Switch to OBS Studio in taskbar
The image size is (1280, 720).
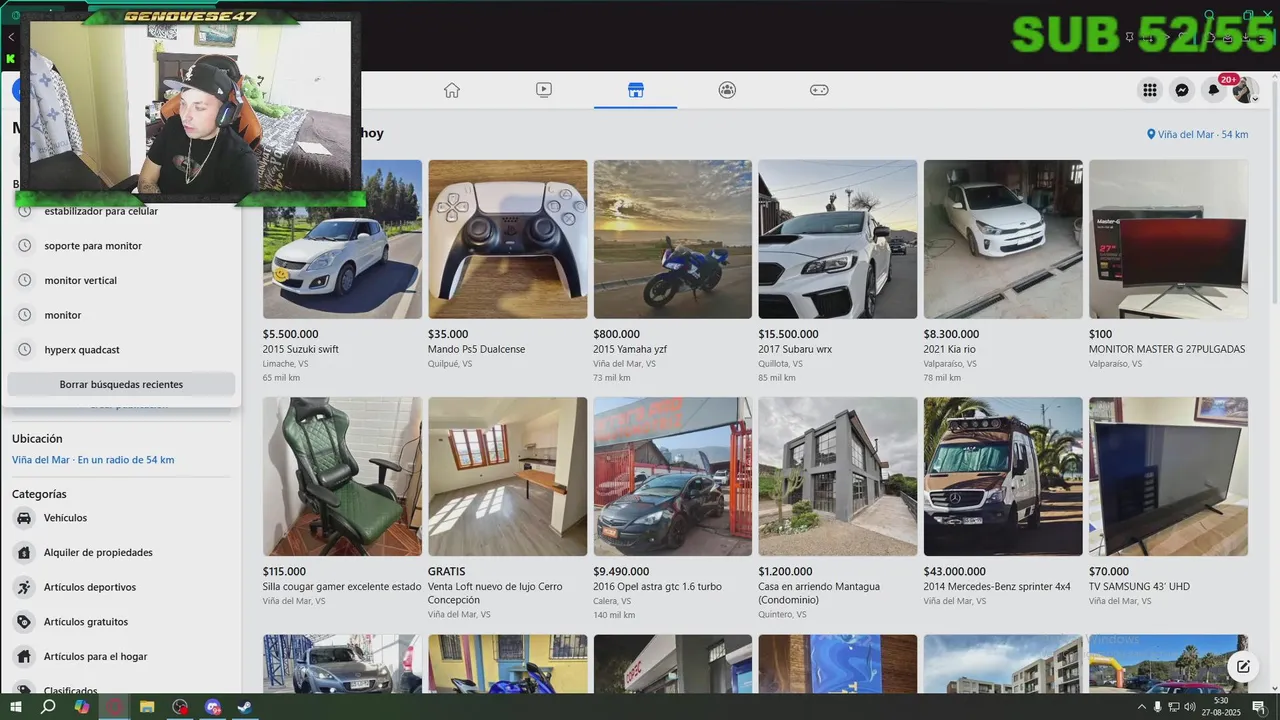(180, 707)
